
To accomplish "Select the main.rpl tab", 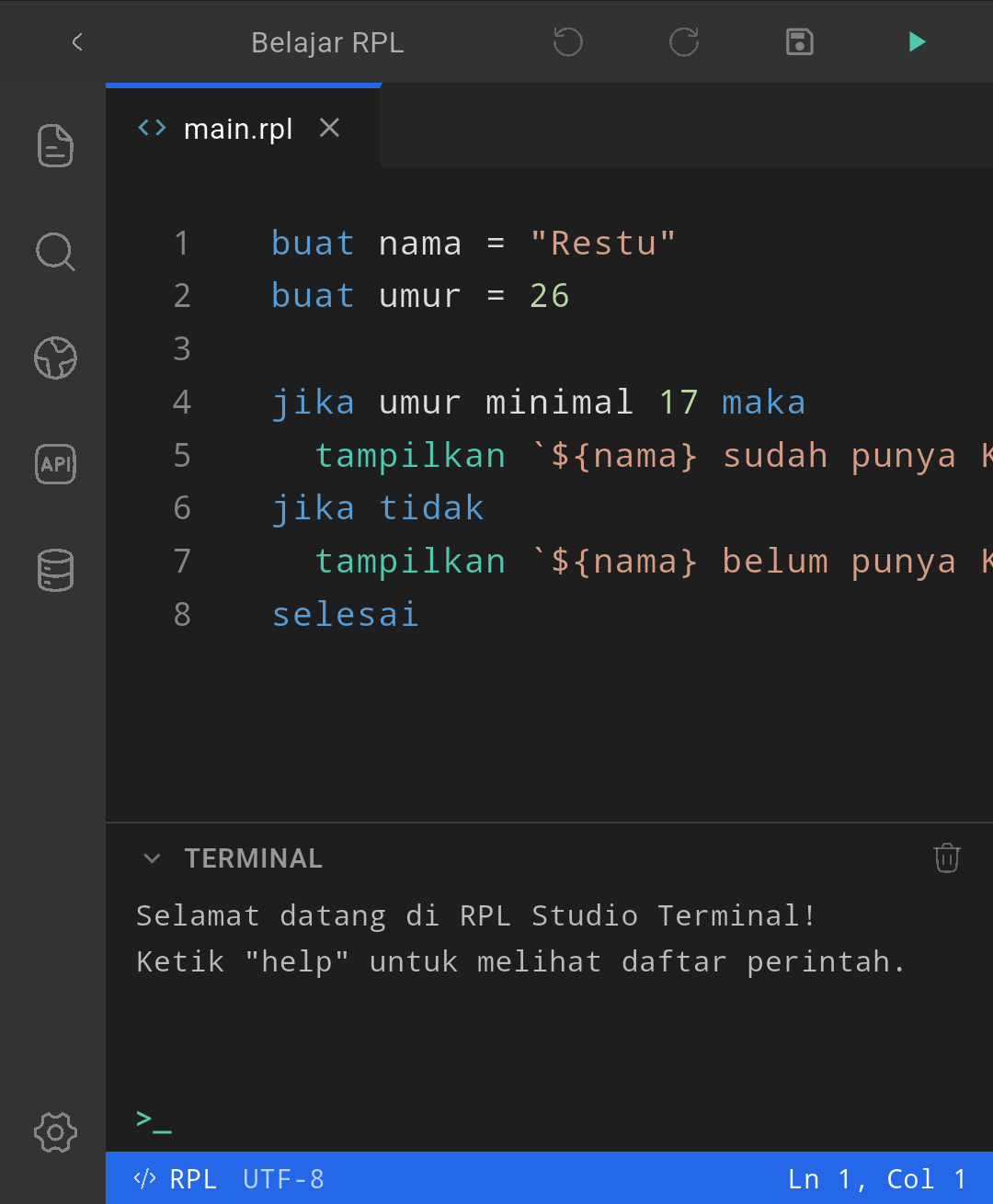I will [x=243, y=128].
